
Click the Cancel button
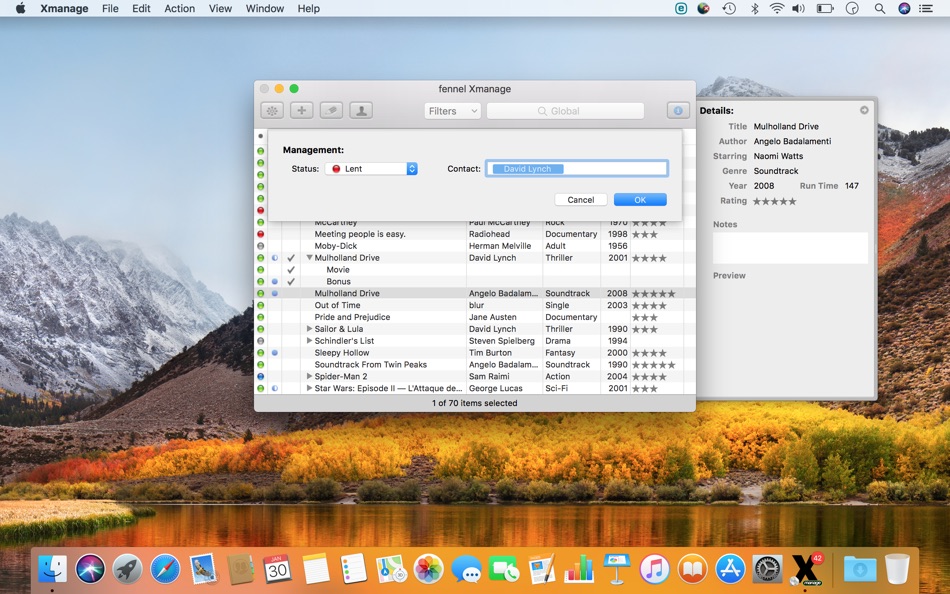point(581,200)
